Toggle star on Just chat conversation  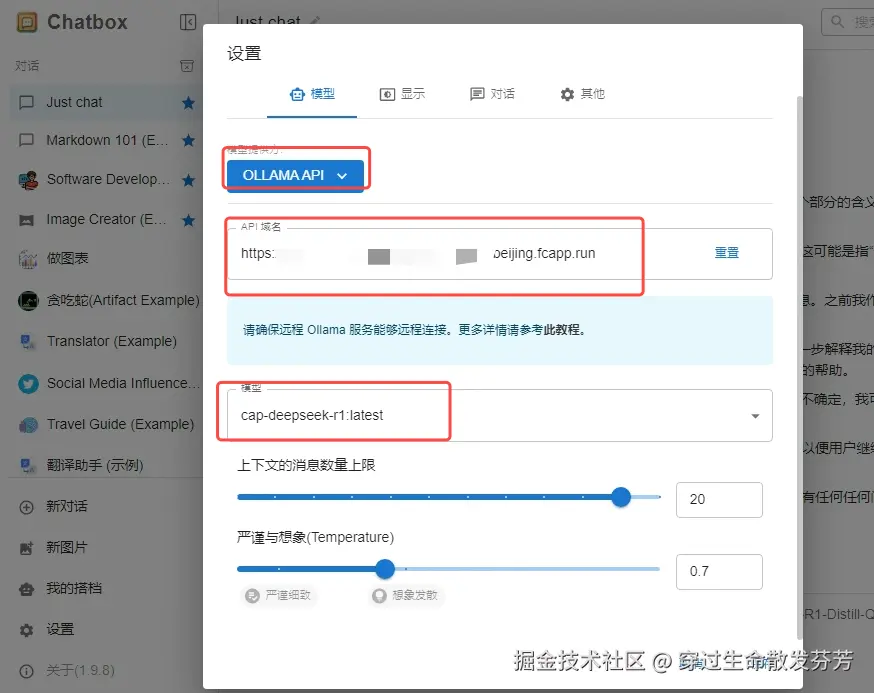[x=188, y=103]
